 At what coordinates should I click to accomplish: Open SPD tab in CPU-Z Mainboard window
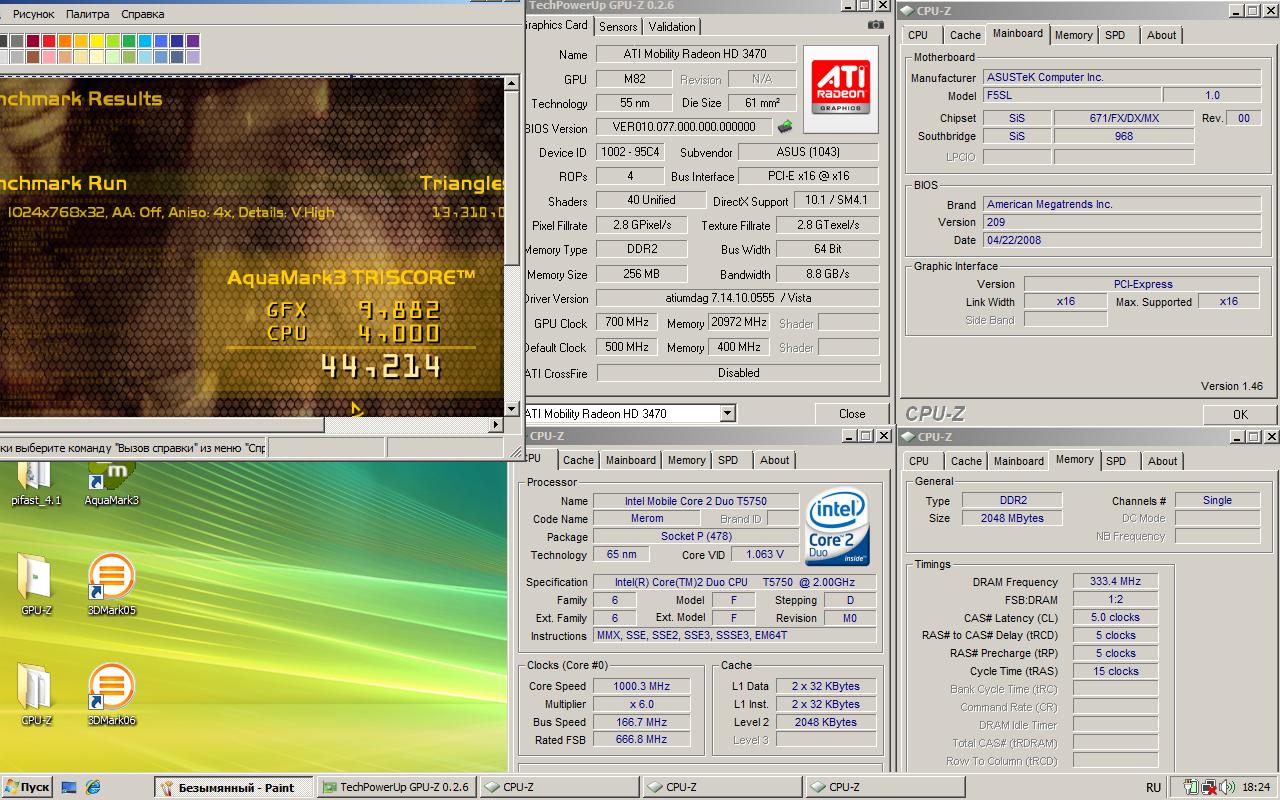(x=1115, y=35)
